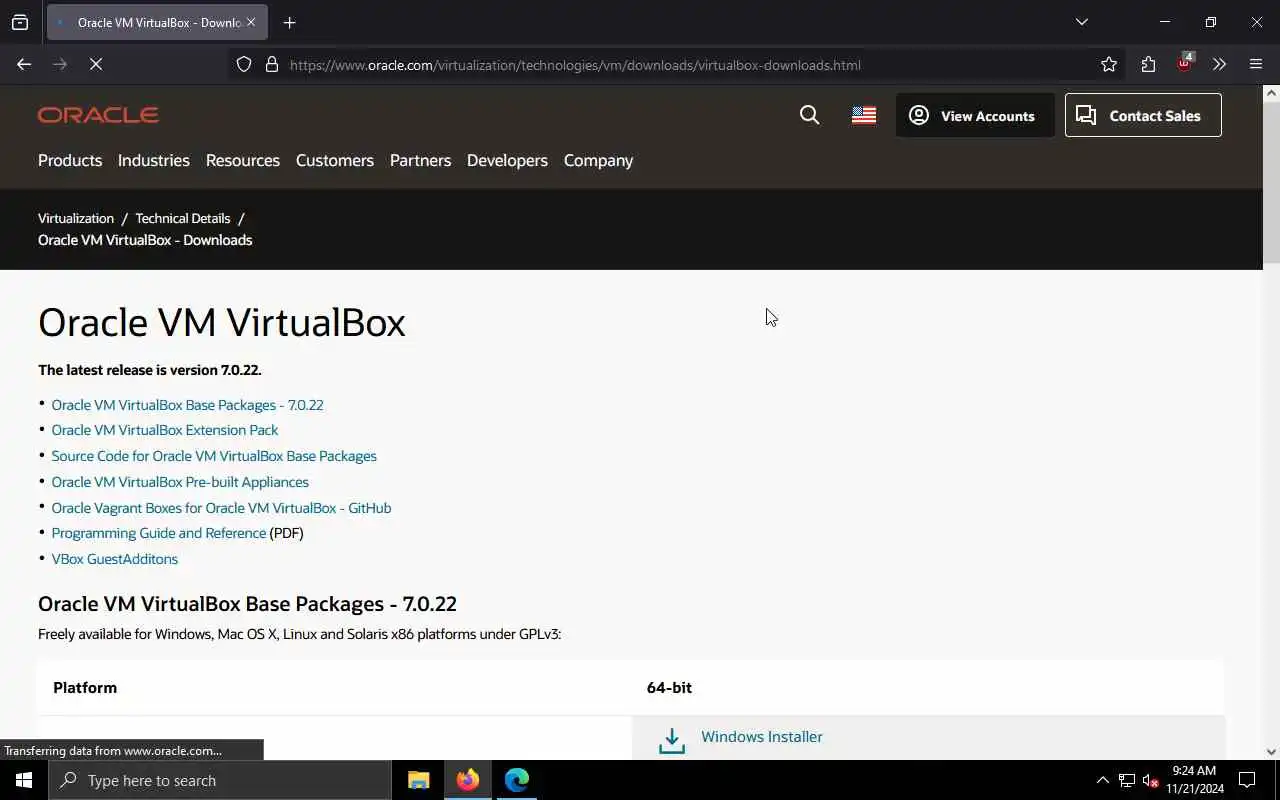
Task: Click scrollbar up arrow
Action: pos(1271,93)
